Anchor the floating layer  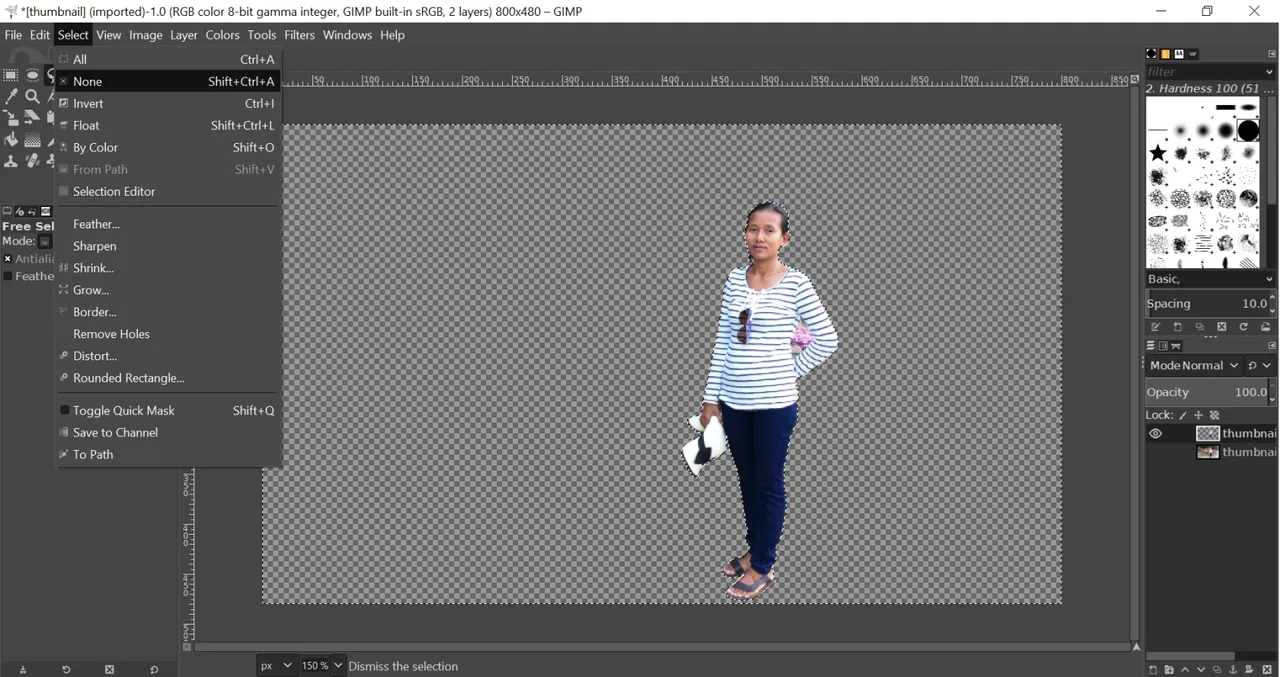1233,670
